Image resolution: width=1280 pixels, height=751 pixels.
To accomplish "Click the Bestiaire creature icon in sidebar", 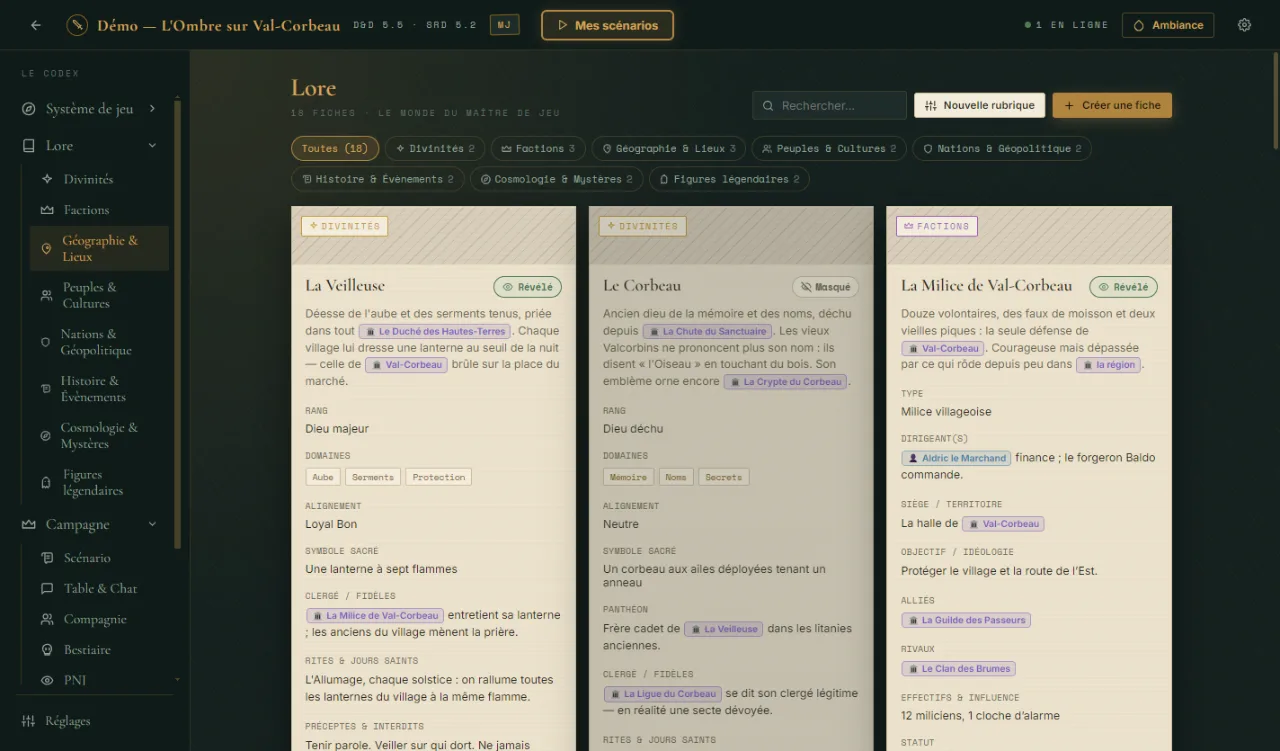I will point(46,650).
